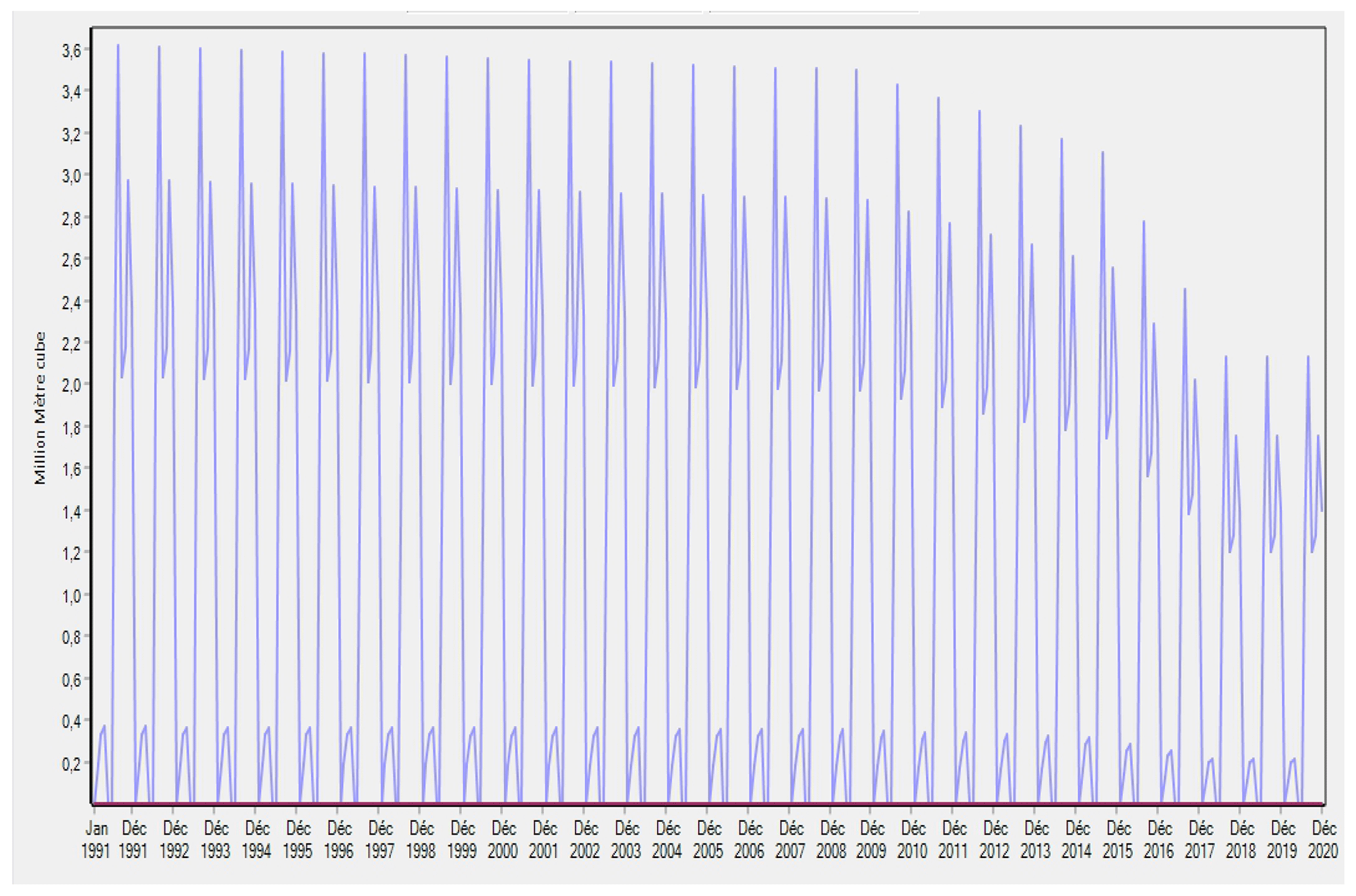This screenshot has width=1356, height=896.
Task: Click the 'Million Mètre cube' y-axis title
Action: [x=41, y=408]
